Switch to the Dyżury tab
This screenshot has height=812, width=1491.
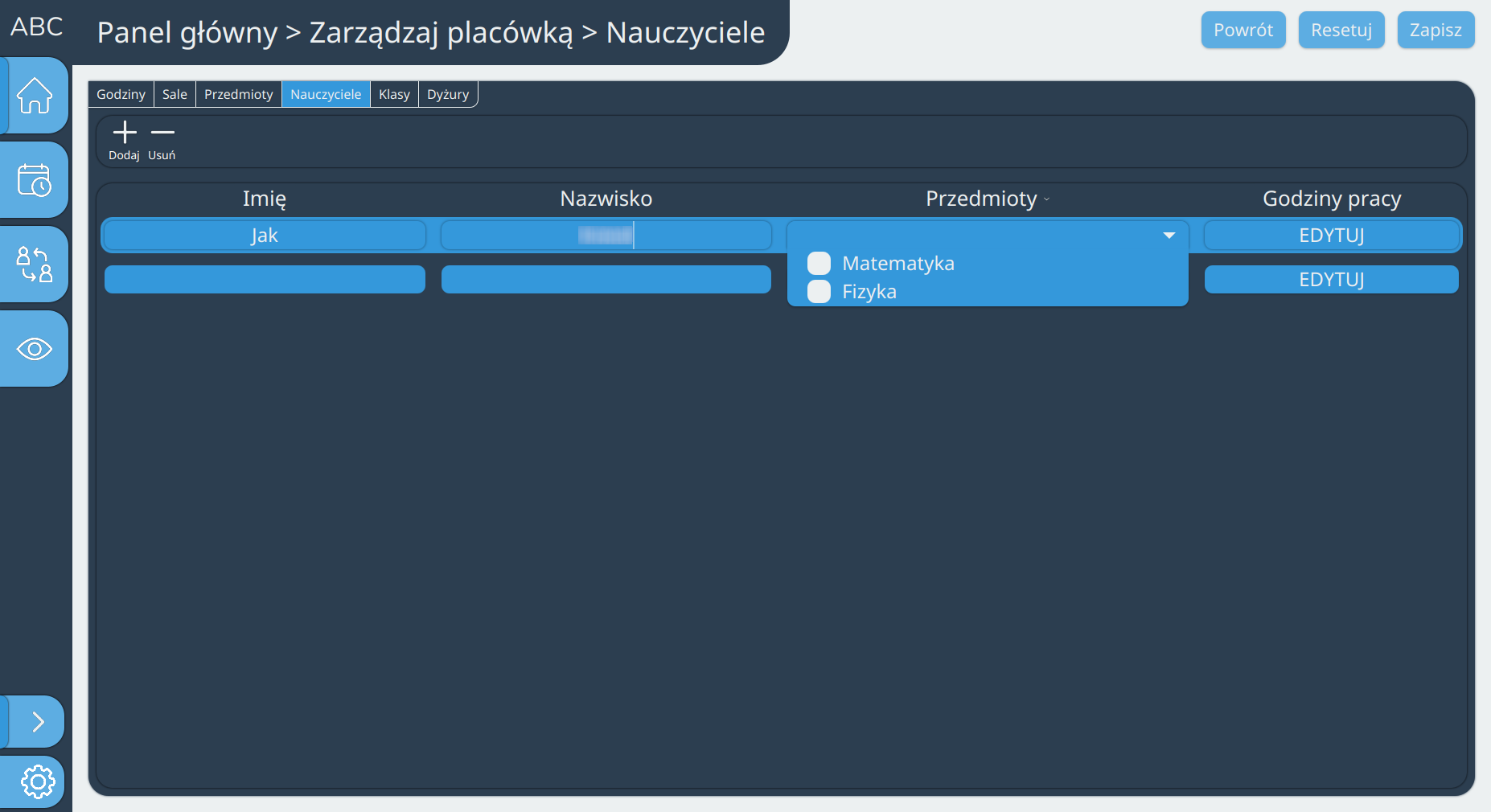click(448, 94)
